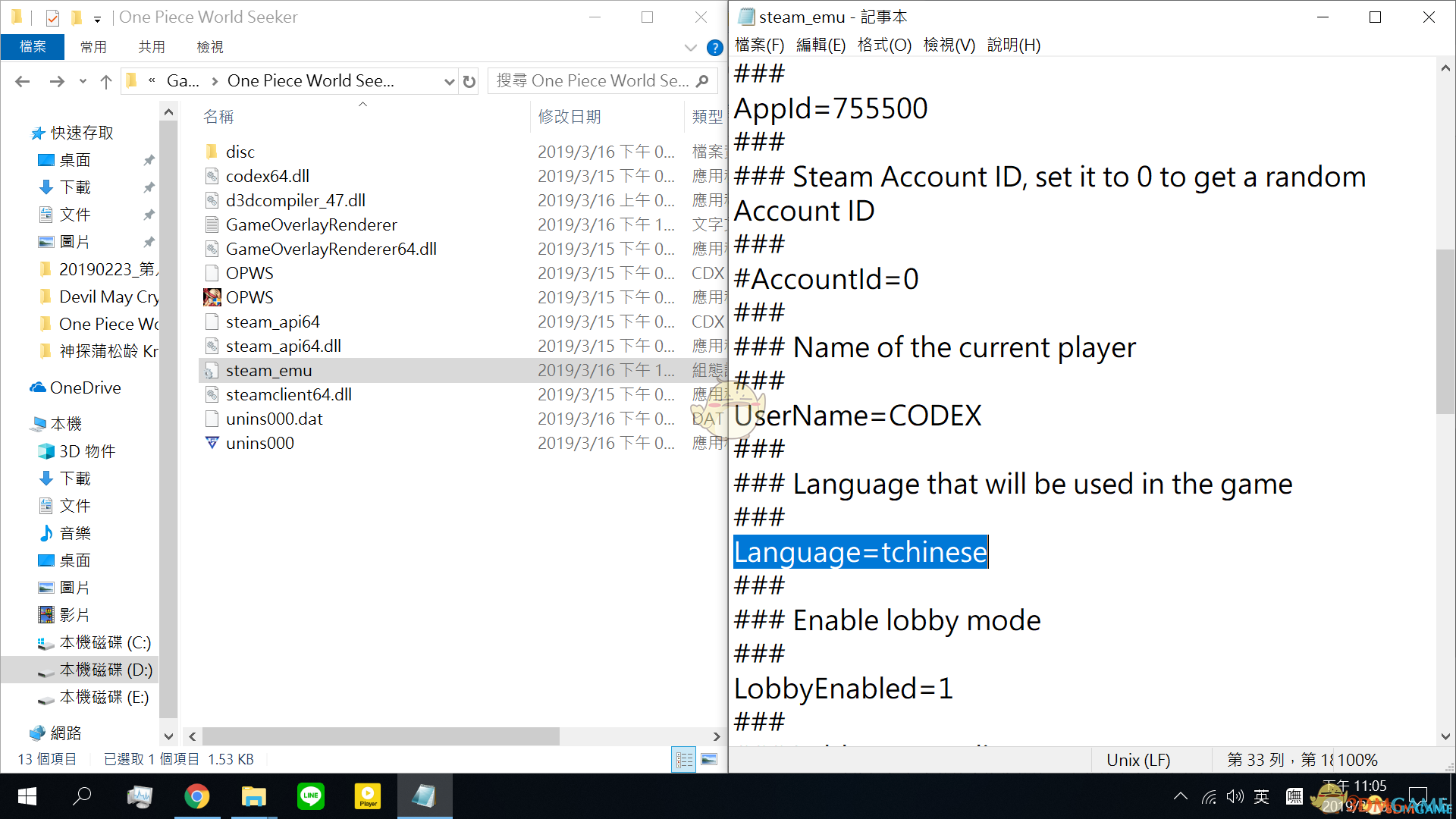
Task: Select the disc folder
Action: point(240,152)
